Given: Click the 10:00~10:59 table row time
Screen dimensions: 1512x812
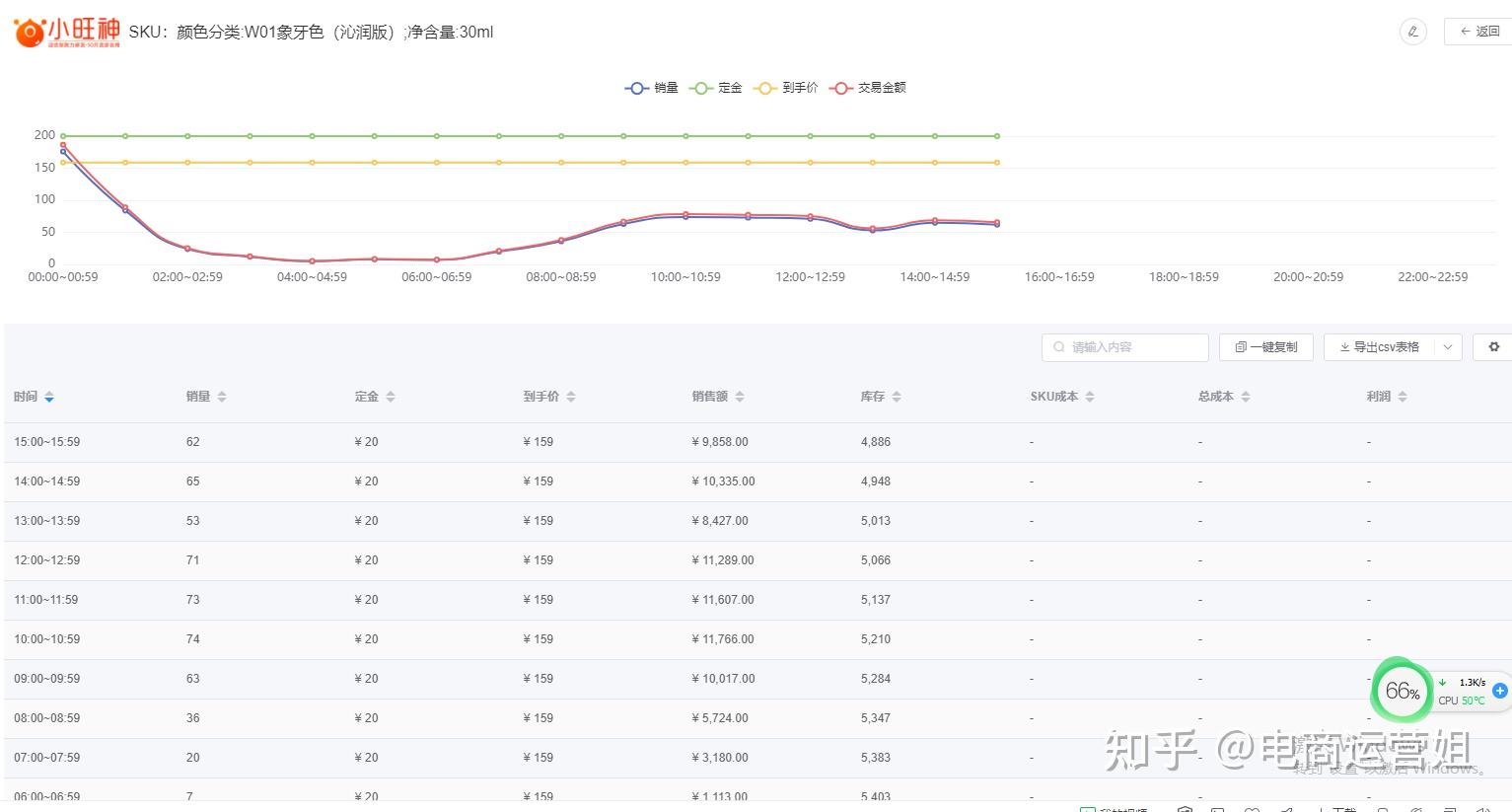Looking at the screenshot, I should click(x=47, y=639).
